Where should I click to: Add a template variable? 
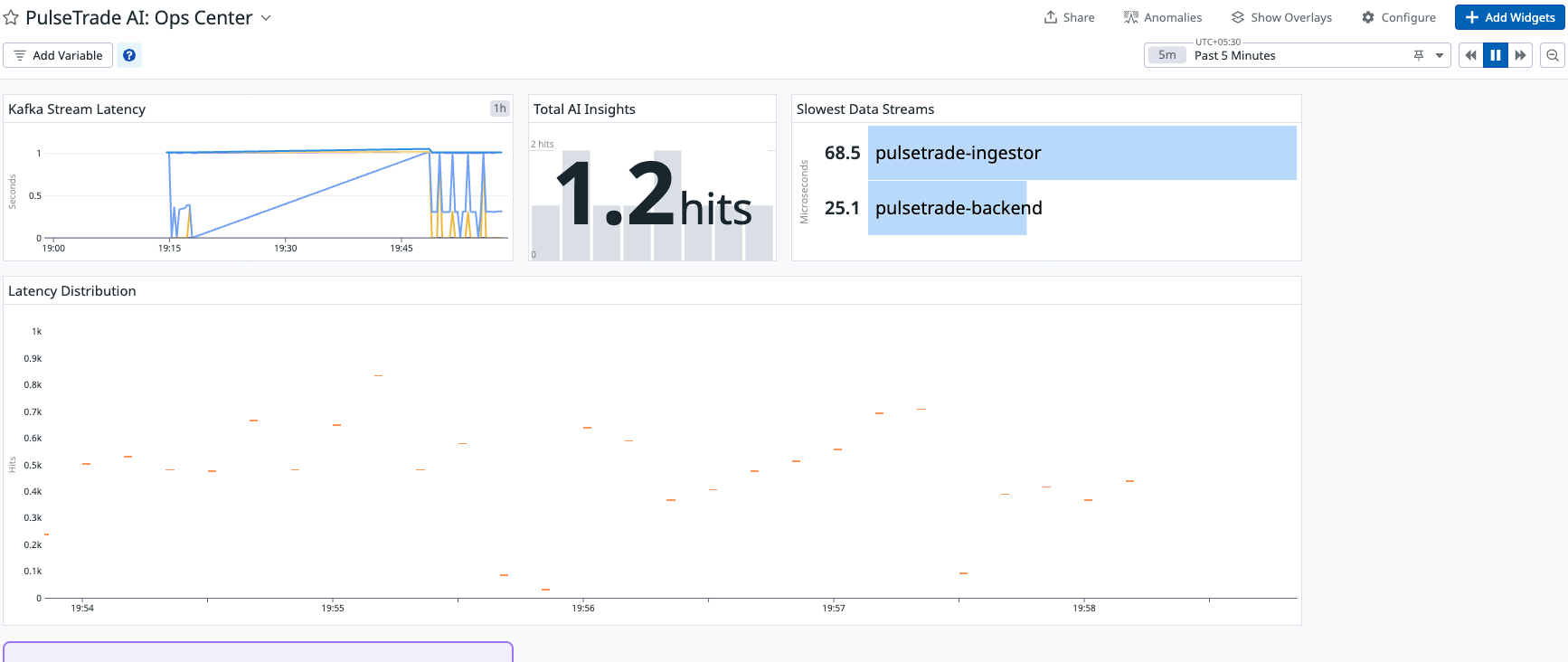pos(58,55)
